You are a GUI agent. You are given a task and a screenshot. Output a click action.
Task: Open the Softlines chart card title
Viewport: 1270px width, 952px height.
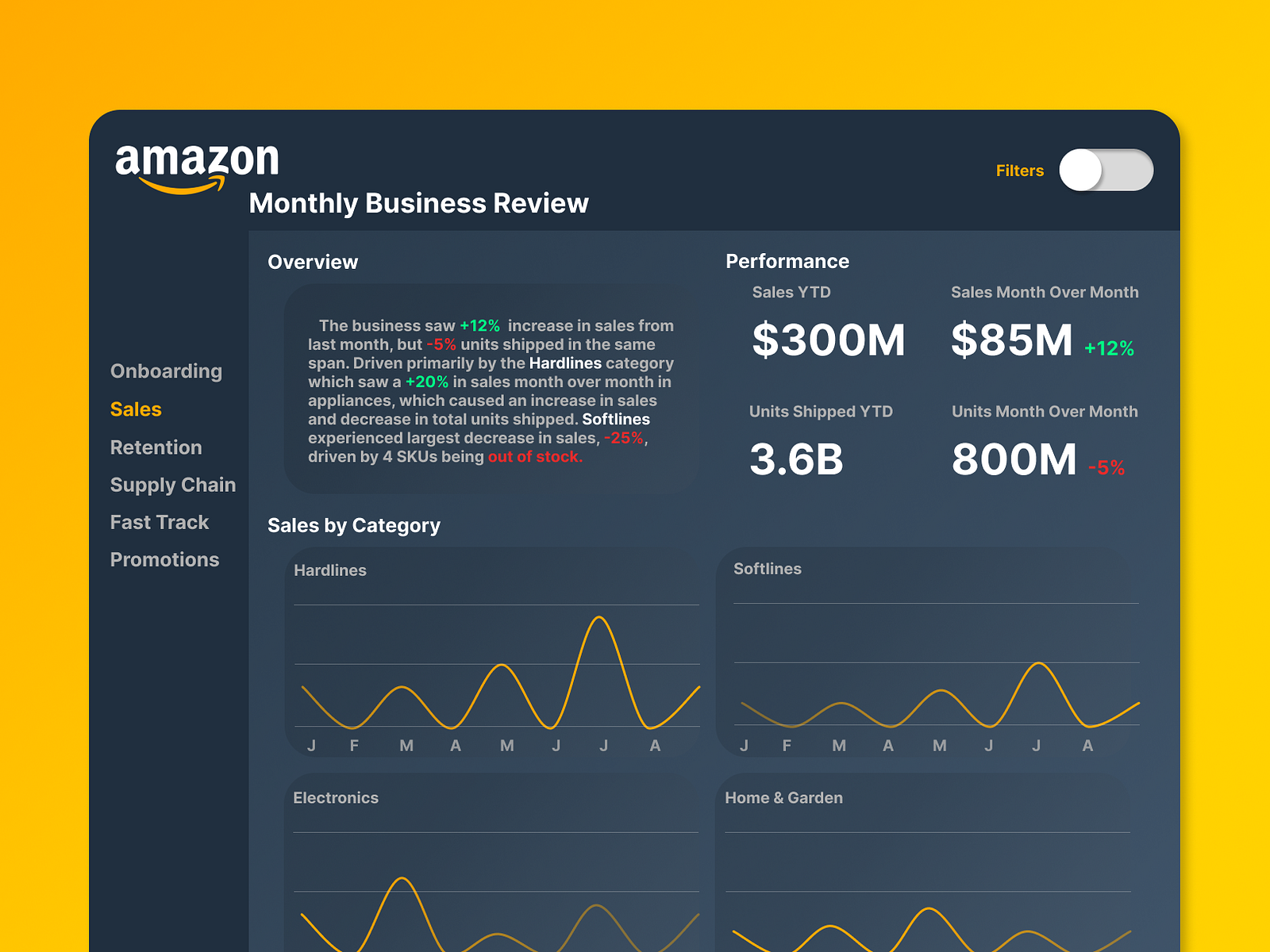[768, 569]
